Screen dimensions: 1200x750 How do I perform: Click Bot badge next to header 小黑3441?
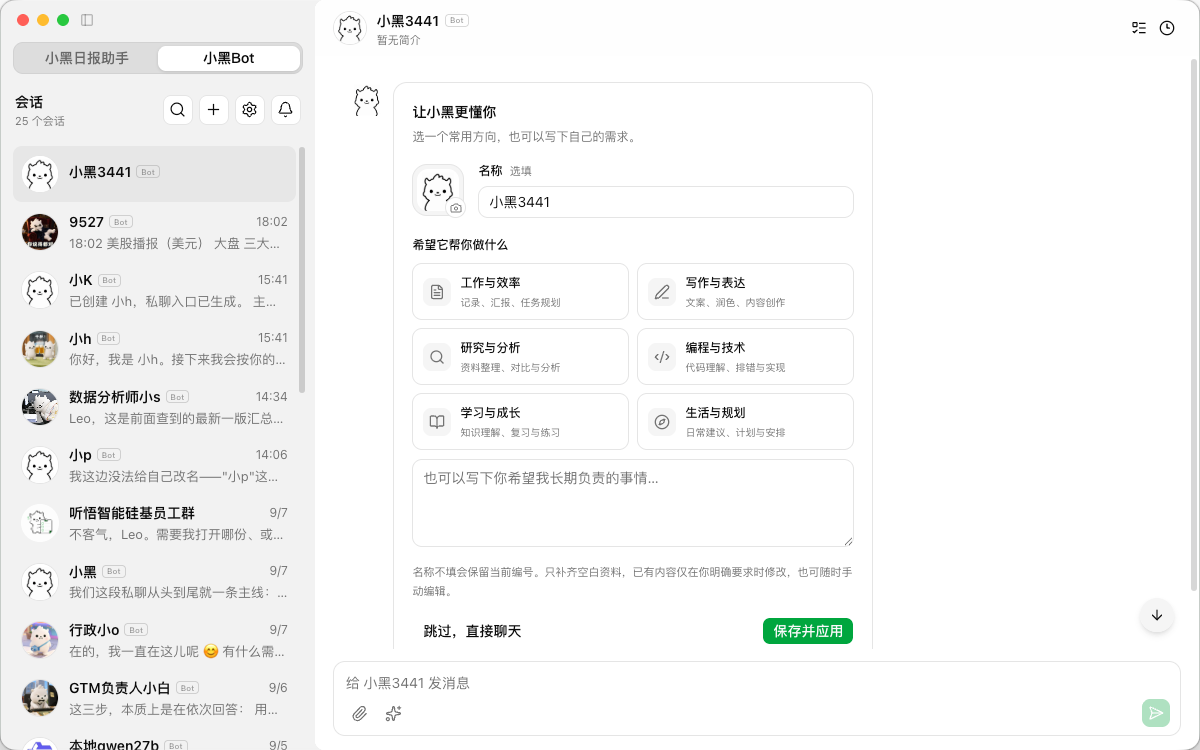point(457,20)
